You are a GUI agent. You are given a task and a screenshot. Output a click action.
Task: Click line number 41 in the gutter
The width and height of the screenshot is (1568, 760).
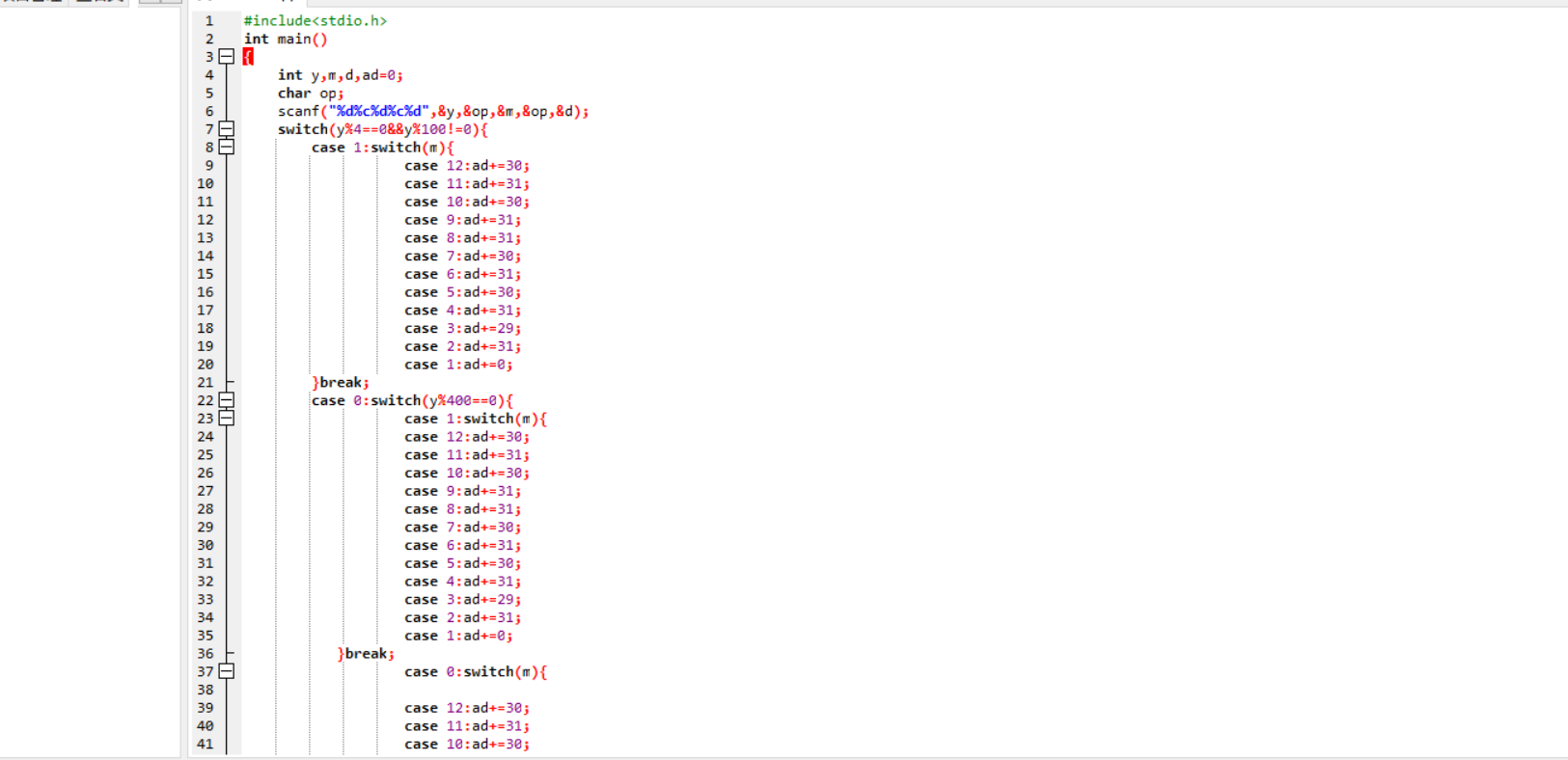click(x=205, y=745)
